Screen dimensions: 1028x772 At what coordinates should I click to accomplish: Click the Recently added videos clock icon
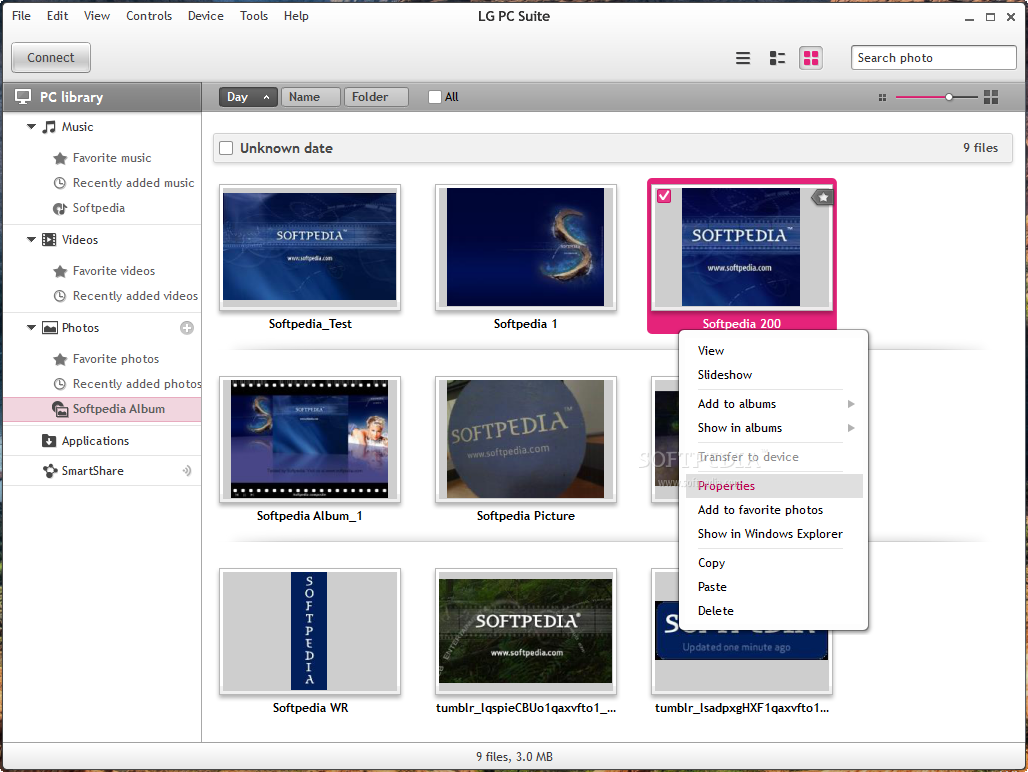tap(60, 296)
